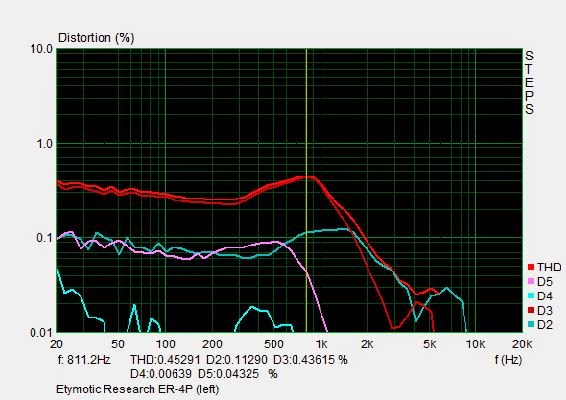This screenshot has height=400, width=566.
Task: Click the 20k frequency axis label
Action: (522, 344)
